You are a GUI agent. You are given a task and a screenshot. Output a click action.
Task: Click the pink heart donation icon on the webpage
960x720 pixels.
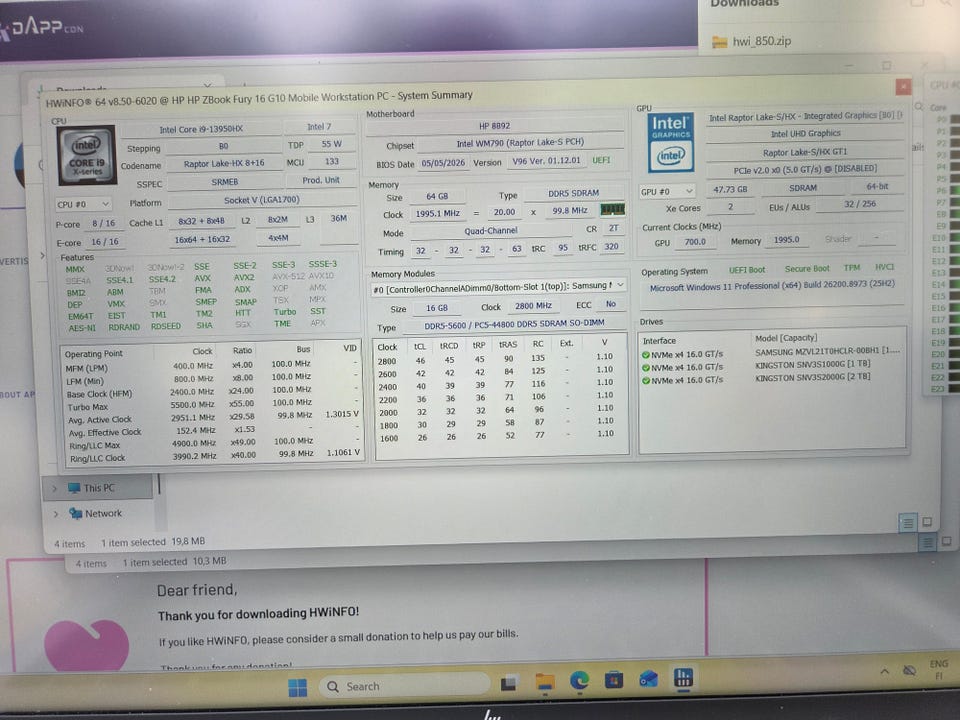(x=86, y=644)
